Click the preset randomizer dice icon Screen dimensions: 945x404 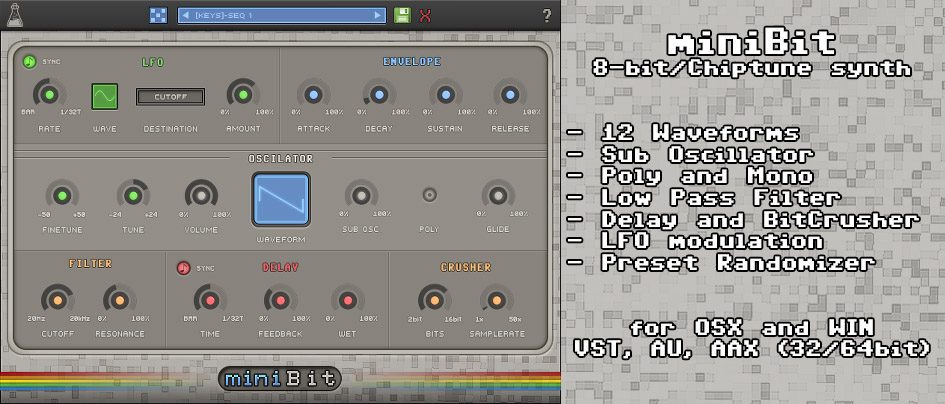(x=159, y=15)
